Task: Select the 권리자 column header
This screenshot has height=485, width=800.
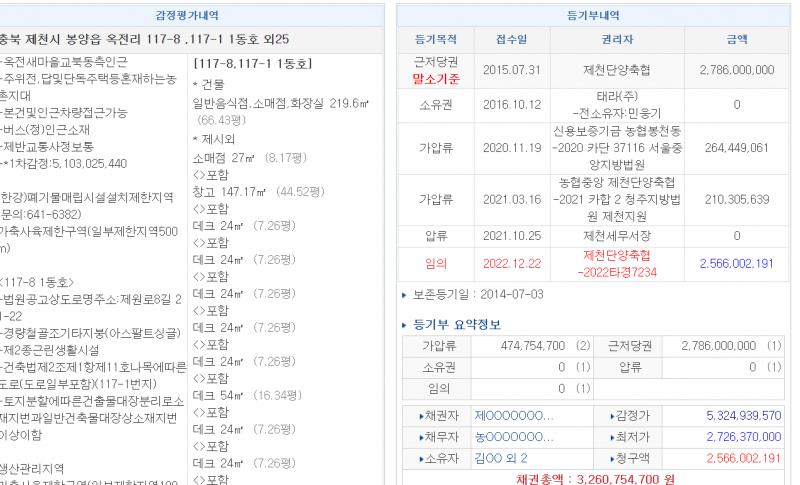Action: (x=617, y=39)
